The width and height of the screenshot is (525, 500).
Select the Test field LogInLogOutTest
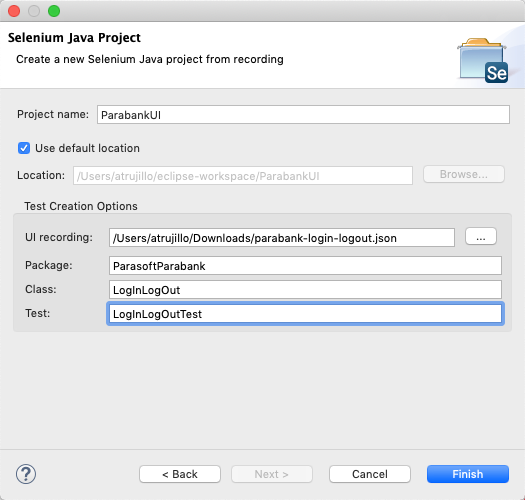click(305, 314)
